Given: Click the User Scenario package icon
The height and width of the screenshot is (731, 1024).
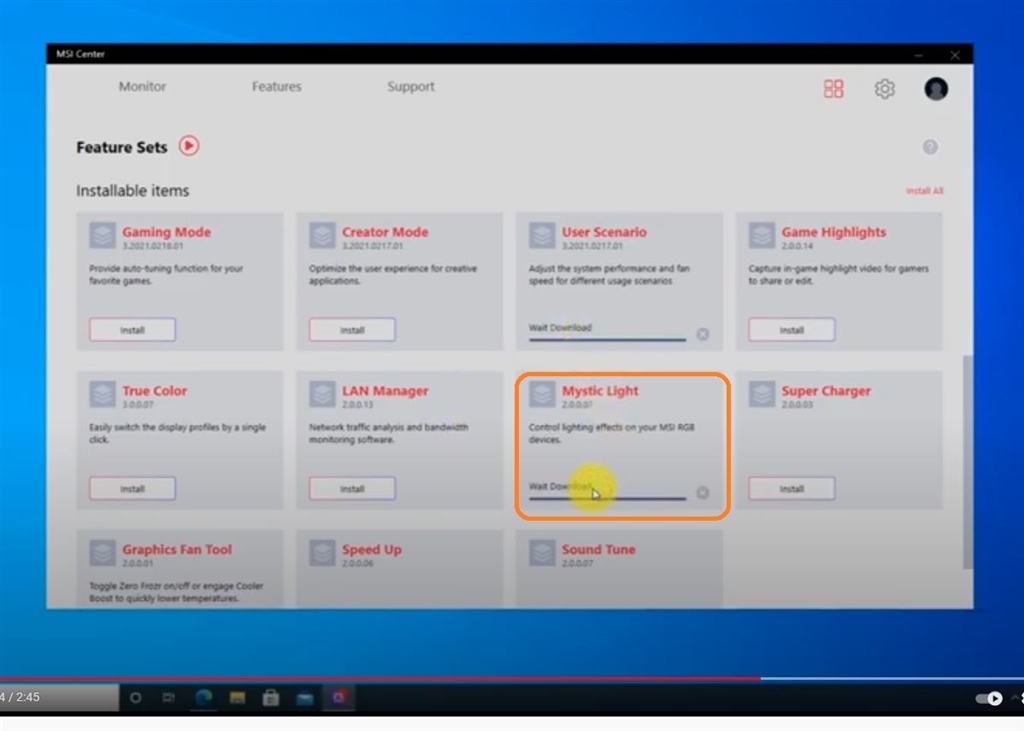Looking at the screenshot, I should pyautogui.click(x=542, y=235).
